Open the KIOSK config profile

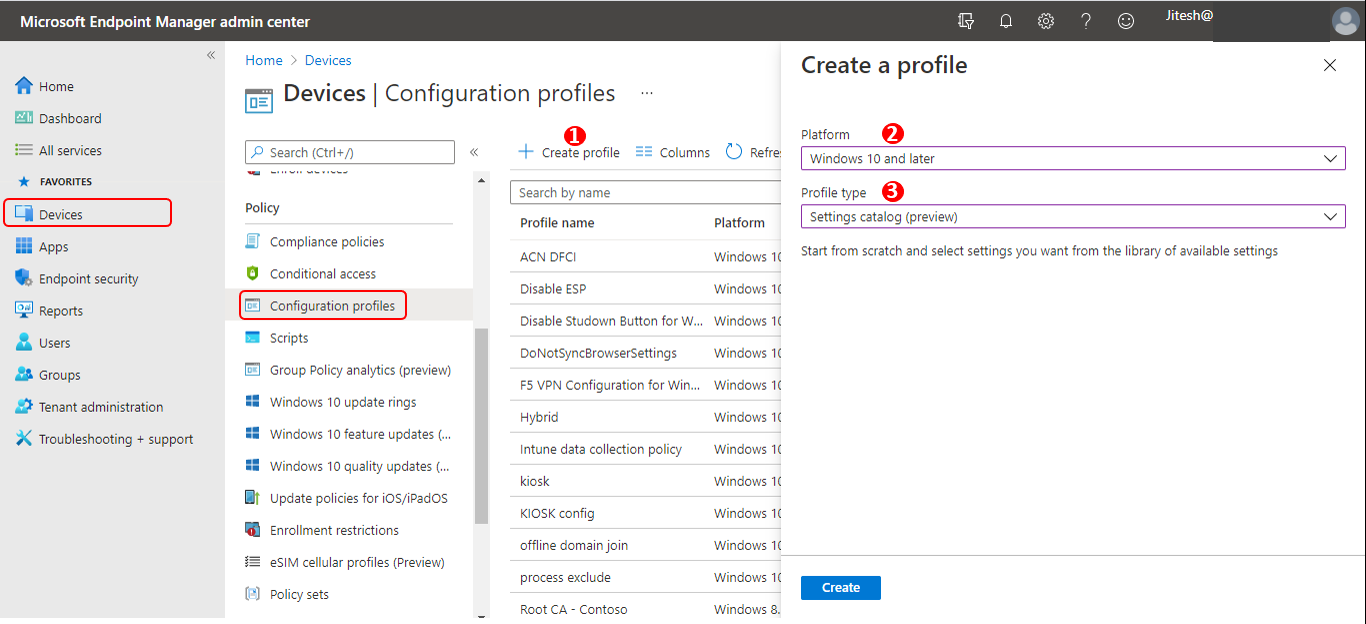pos(557,513)
